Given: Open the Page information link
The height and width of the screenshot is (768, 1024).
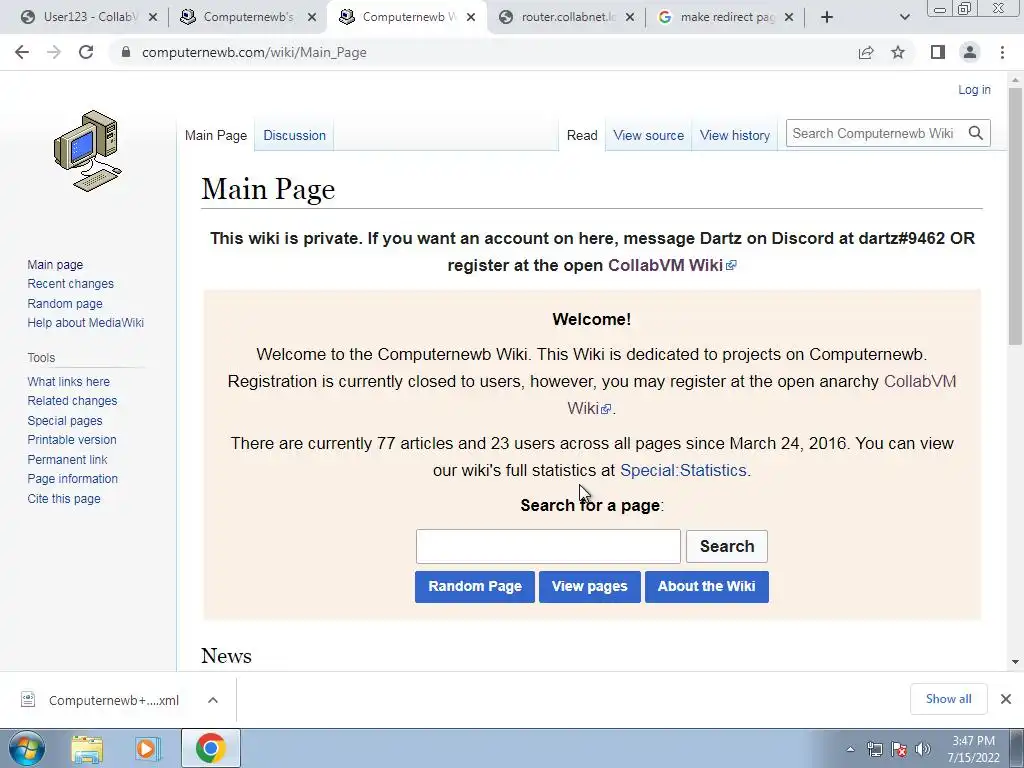Looking at the screenshot, I should 72,479.
